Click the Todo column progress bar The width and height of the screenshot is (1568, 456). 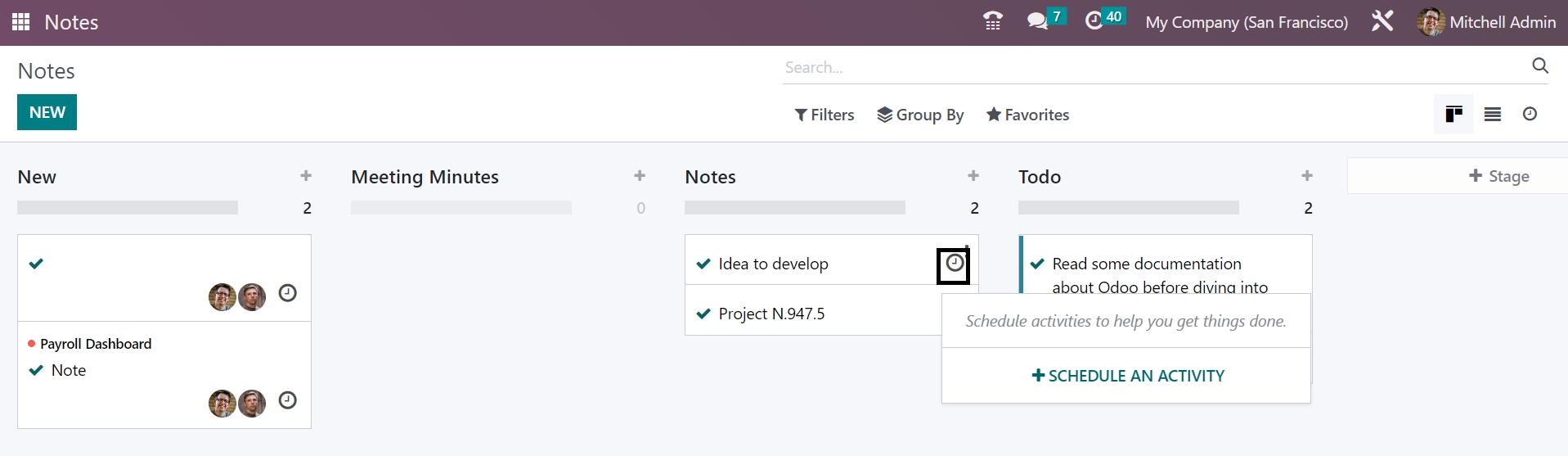click(x=1128, y=208)
